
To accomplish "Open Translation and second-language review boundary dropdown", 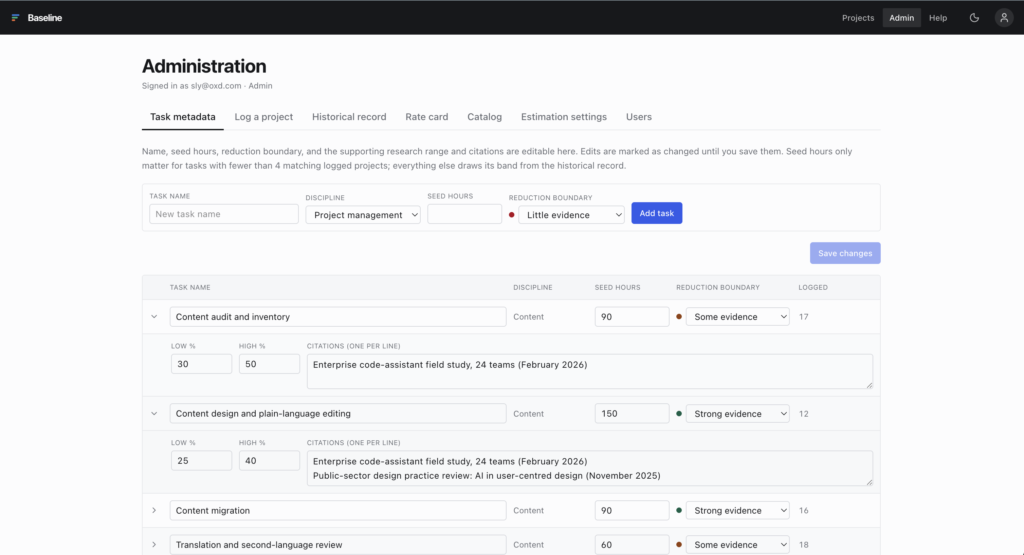I will (737, 545).
